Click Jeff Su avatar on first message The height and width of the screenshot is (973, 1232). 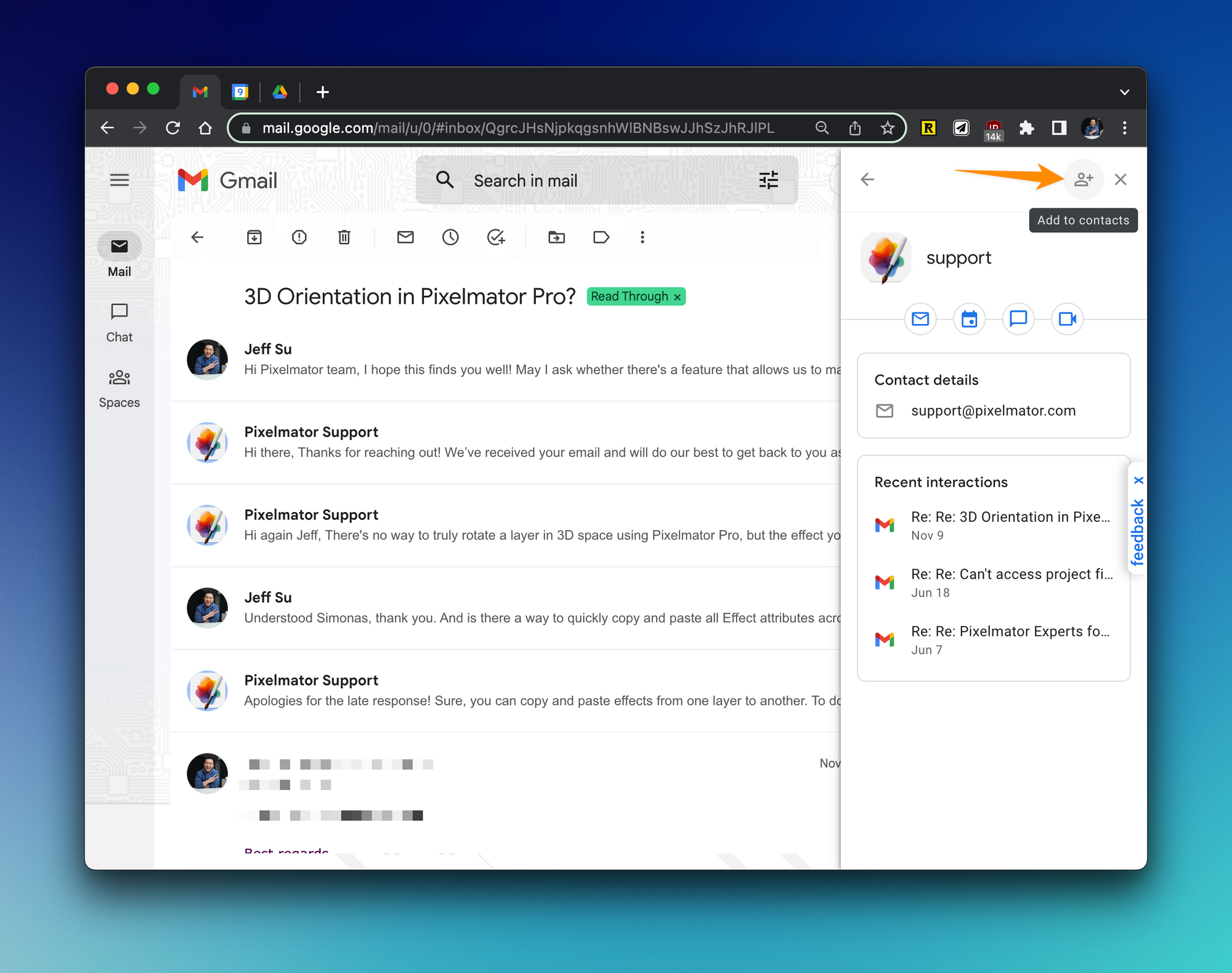208,359
